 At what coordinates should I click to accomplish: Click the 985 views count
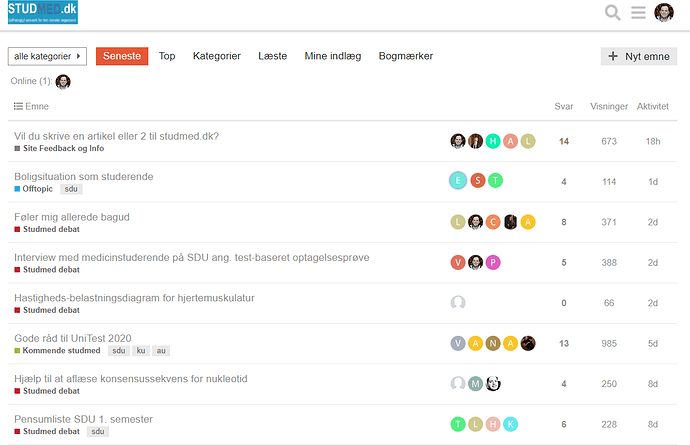(x=609, y=343)
